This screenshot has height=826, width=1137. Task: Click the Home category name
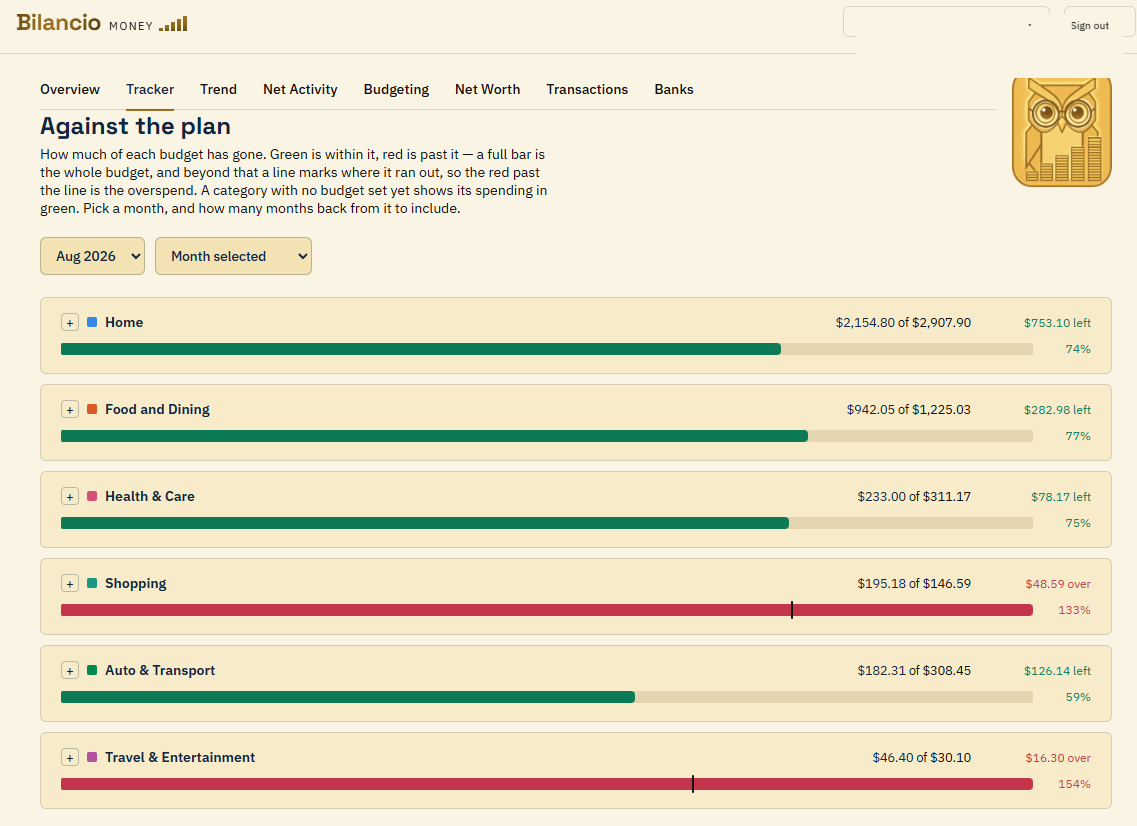124,322
